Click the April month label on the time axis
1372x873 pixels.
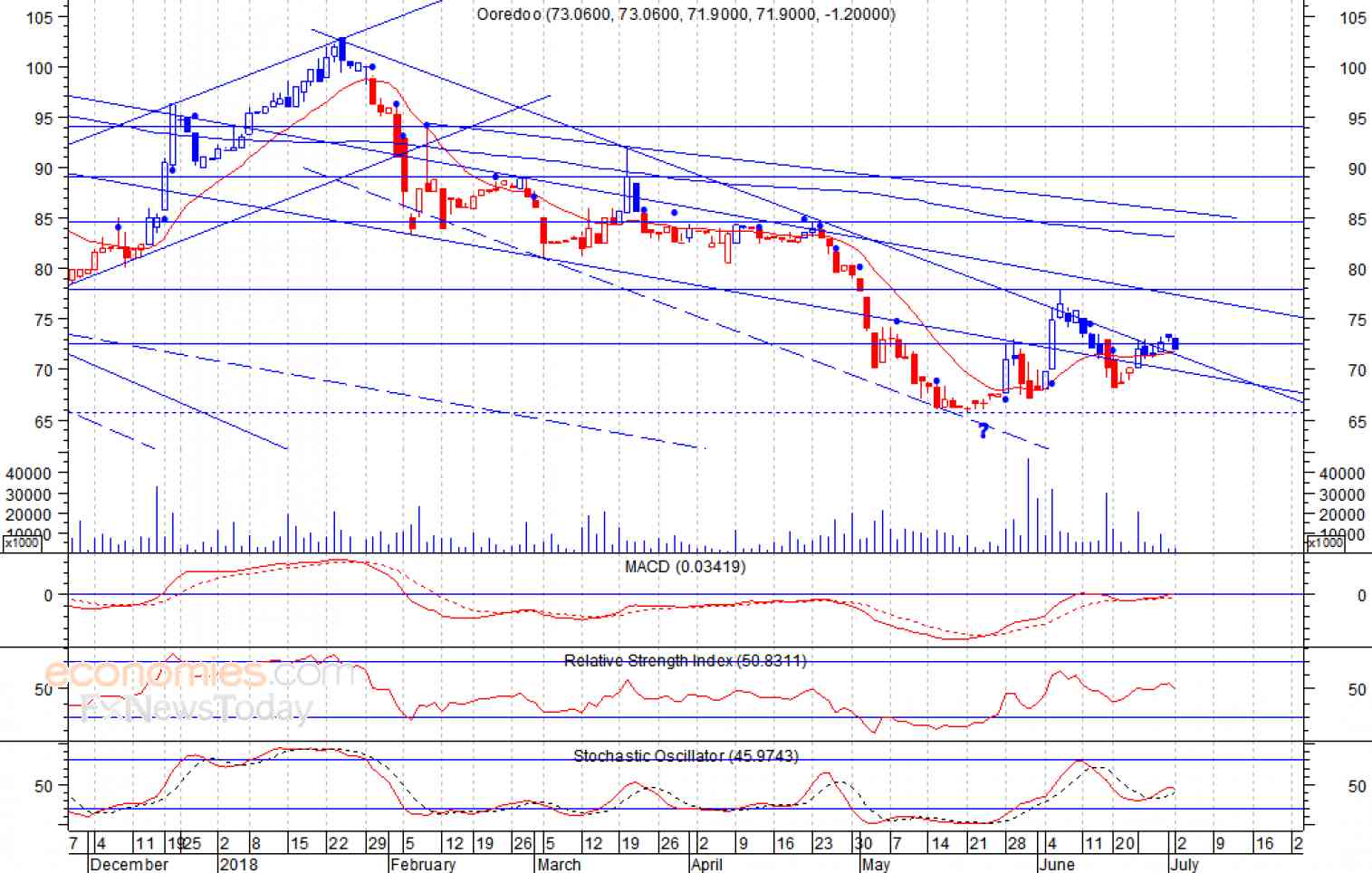(706, 864)
